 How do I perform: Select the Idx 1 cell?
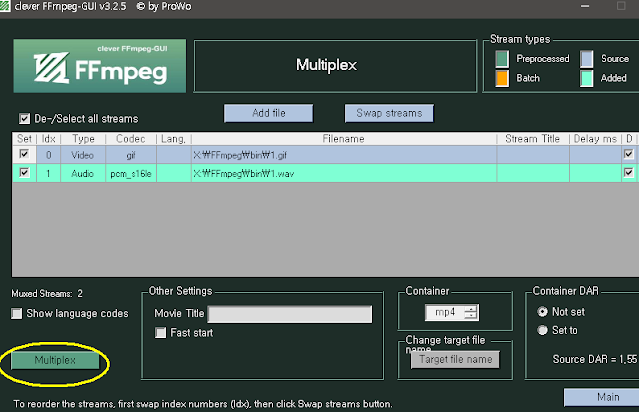(x=48, y=173)
